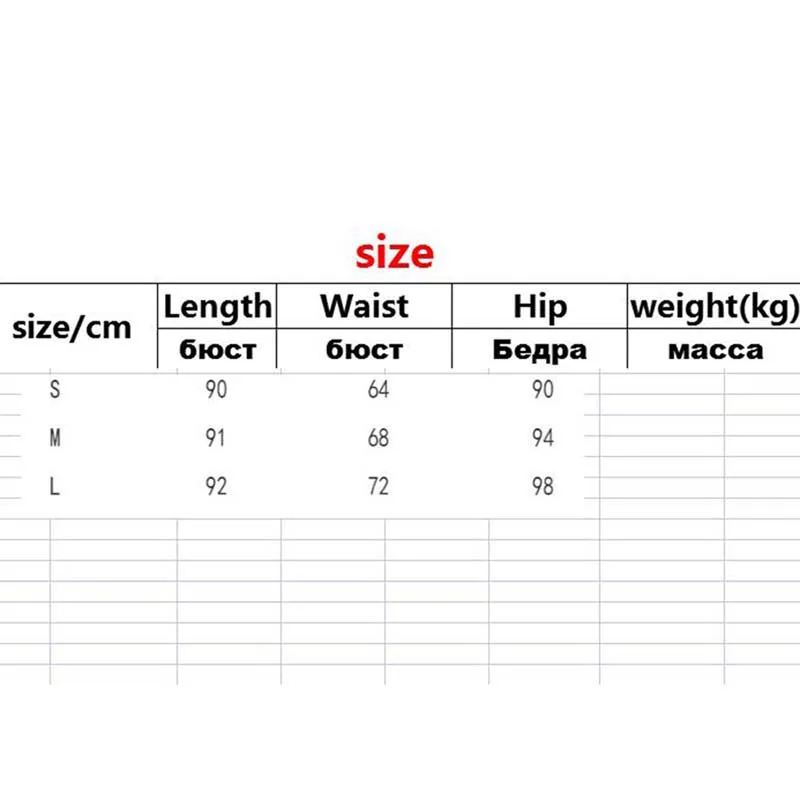
Task: Select the "Бедра" subheader cell
Action: [540, 349]
